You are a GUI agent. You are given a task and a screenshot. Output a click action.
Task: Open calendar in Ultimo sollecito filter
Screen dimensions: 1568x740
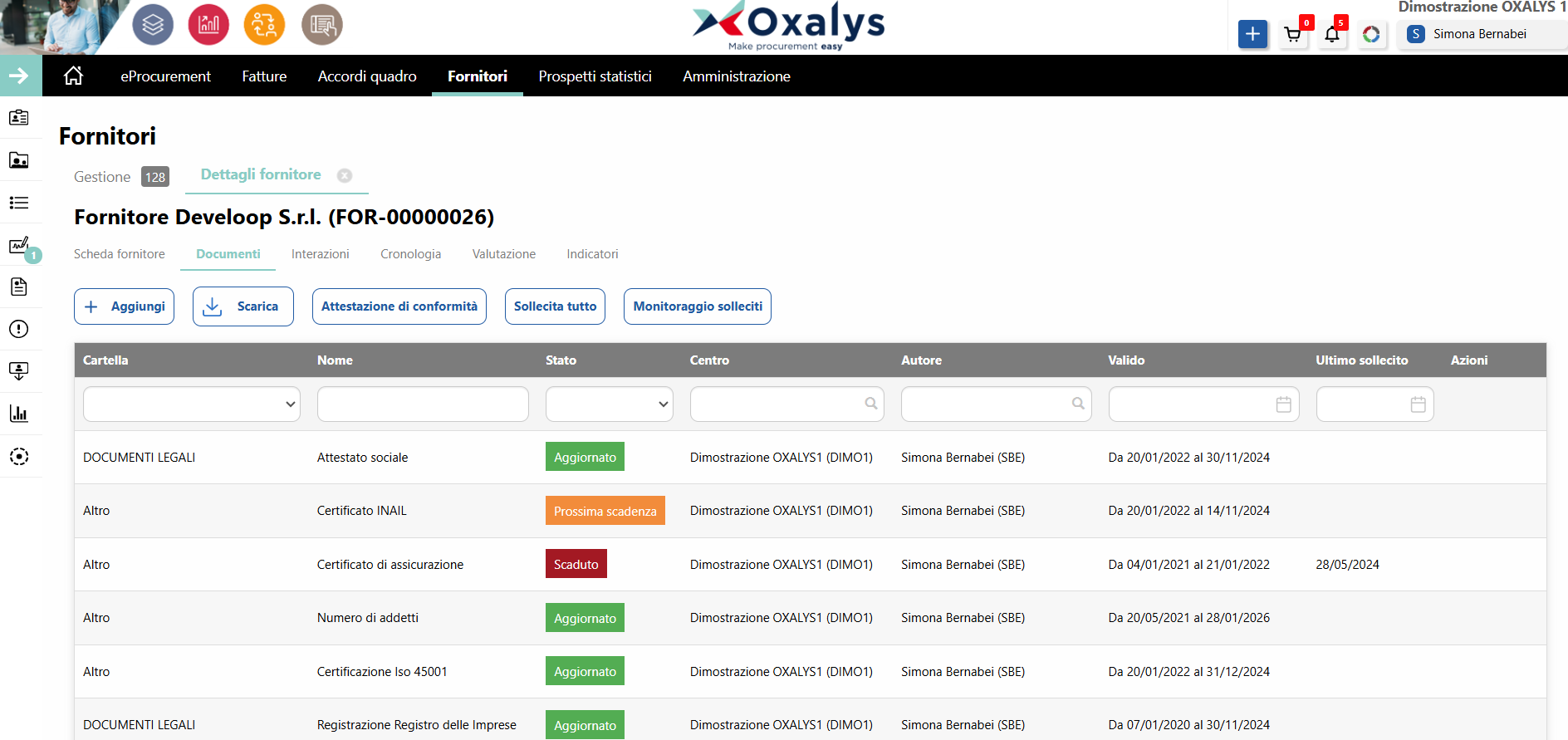1418,404
